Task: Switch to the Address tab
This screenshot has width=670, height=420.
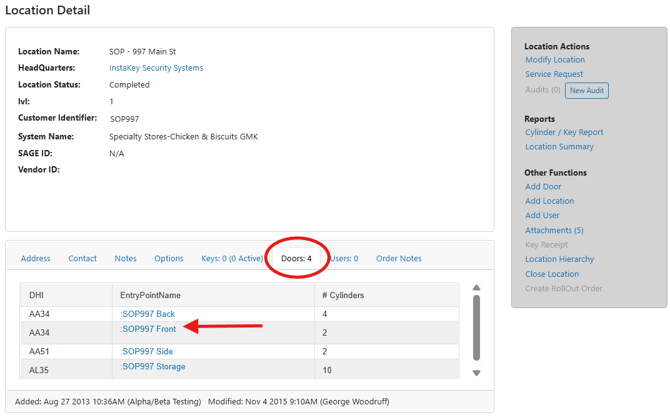Action: [x=35, y=258]
